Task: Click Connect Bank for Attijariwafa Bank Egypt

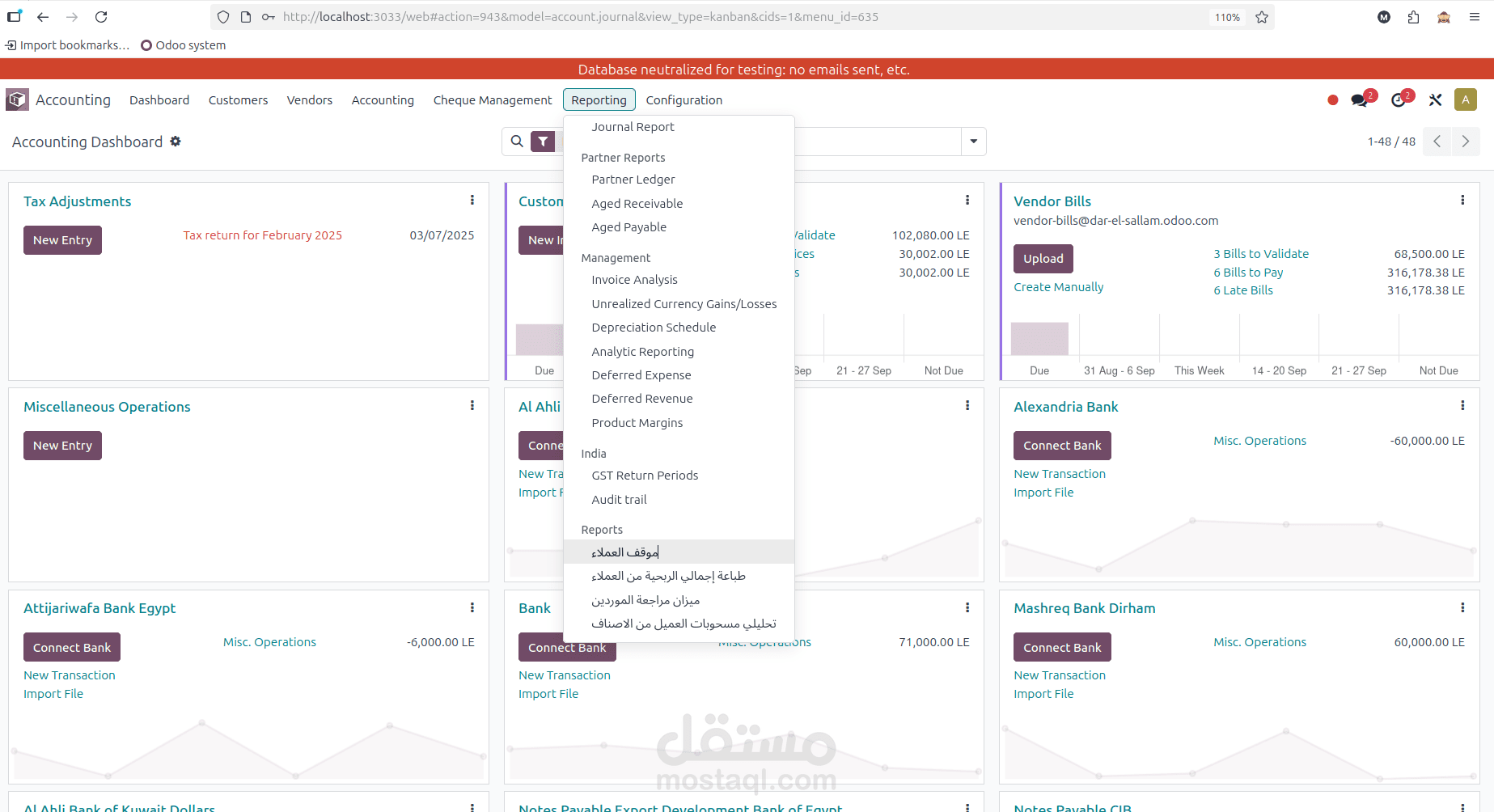Action: click(x=72, y=648)
